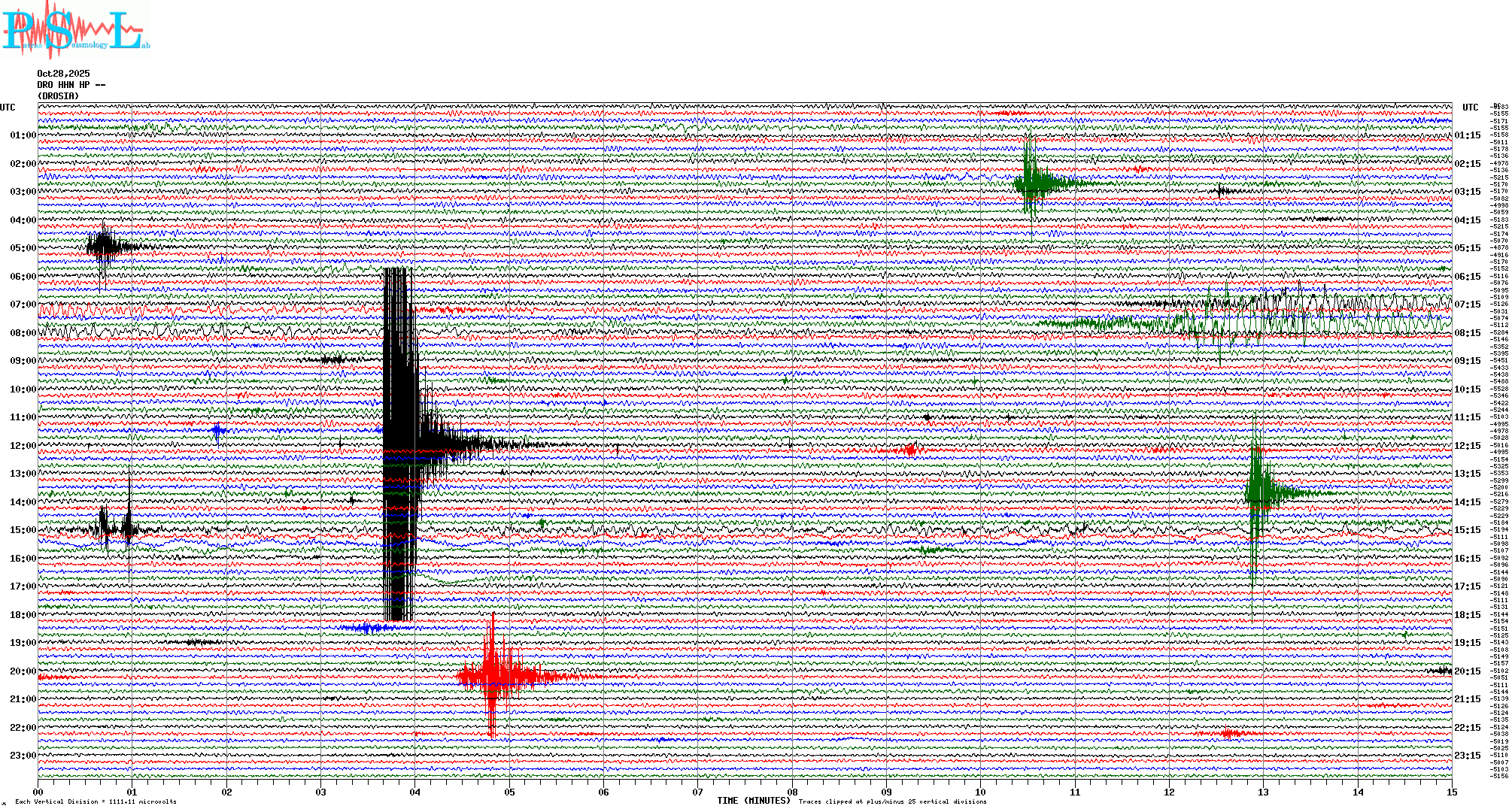Viewport: 1512px width, 812px height.
Task: Click minute 08 tick on bottom axis
Action: tap(792, 792)
